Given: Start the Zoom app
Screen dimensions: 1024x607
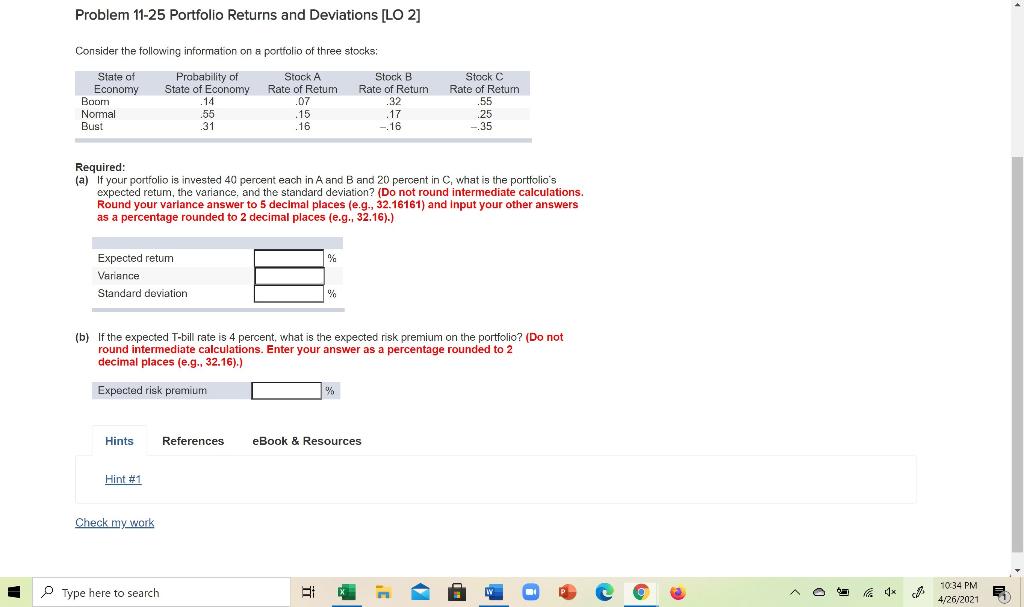Looking at the screenshot, I should click(x=530, y=592).
